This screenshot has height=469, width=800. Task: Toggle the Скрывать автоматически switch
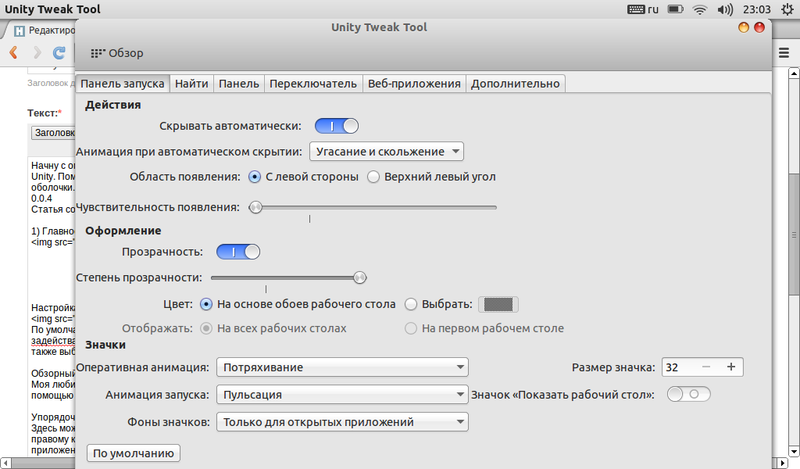(x=337, y=126)
